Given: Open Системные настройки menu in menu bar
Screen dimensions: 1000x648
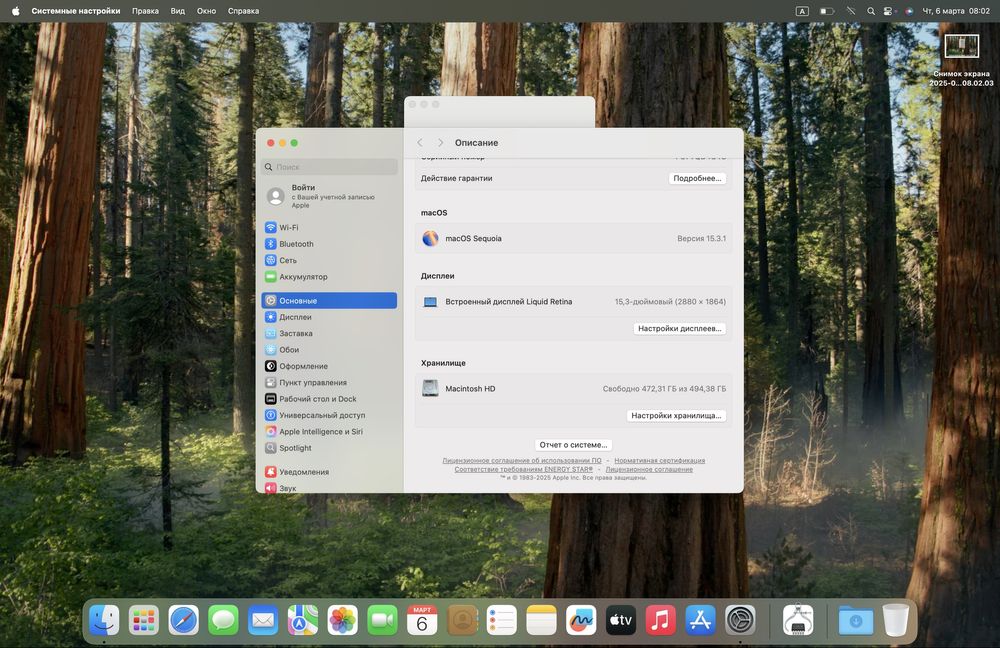Looking at the screenshot, I should (x=76, y=11).
